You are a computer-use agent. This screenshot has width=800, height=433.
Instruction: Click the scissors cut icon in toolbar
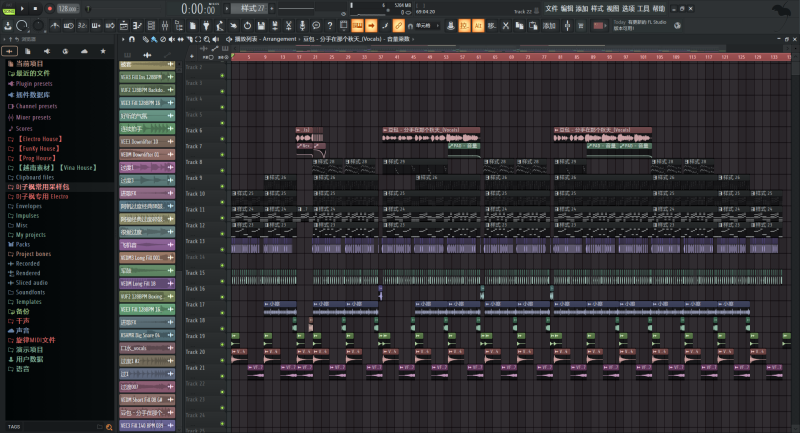pos(505,25)
